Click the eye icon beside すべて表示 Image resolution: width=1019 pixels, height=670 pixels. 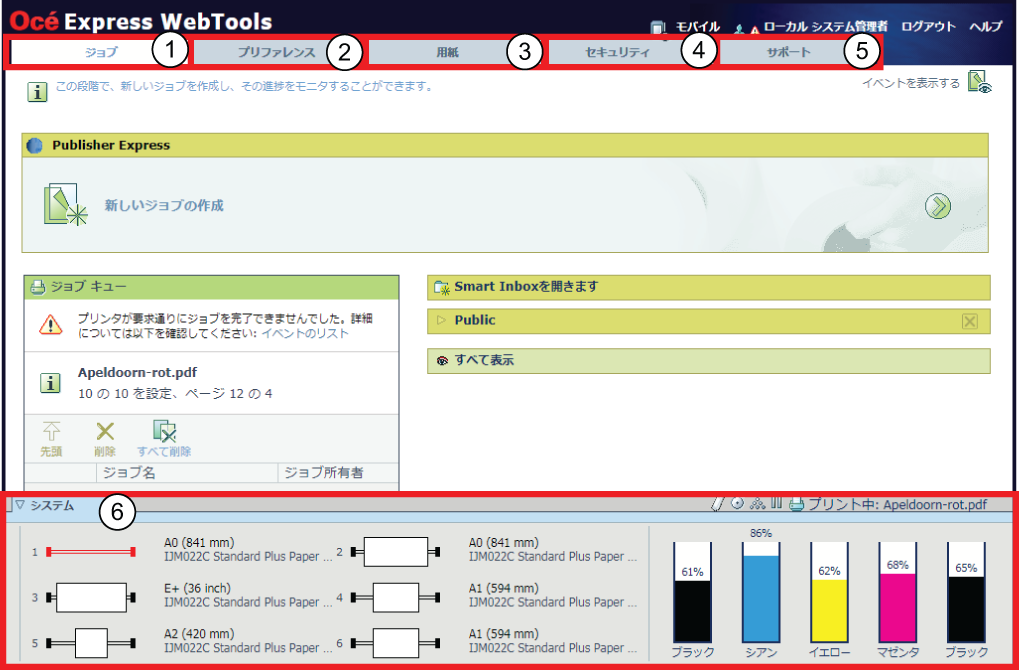[443, 361]
